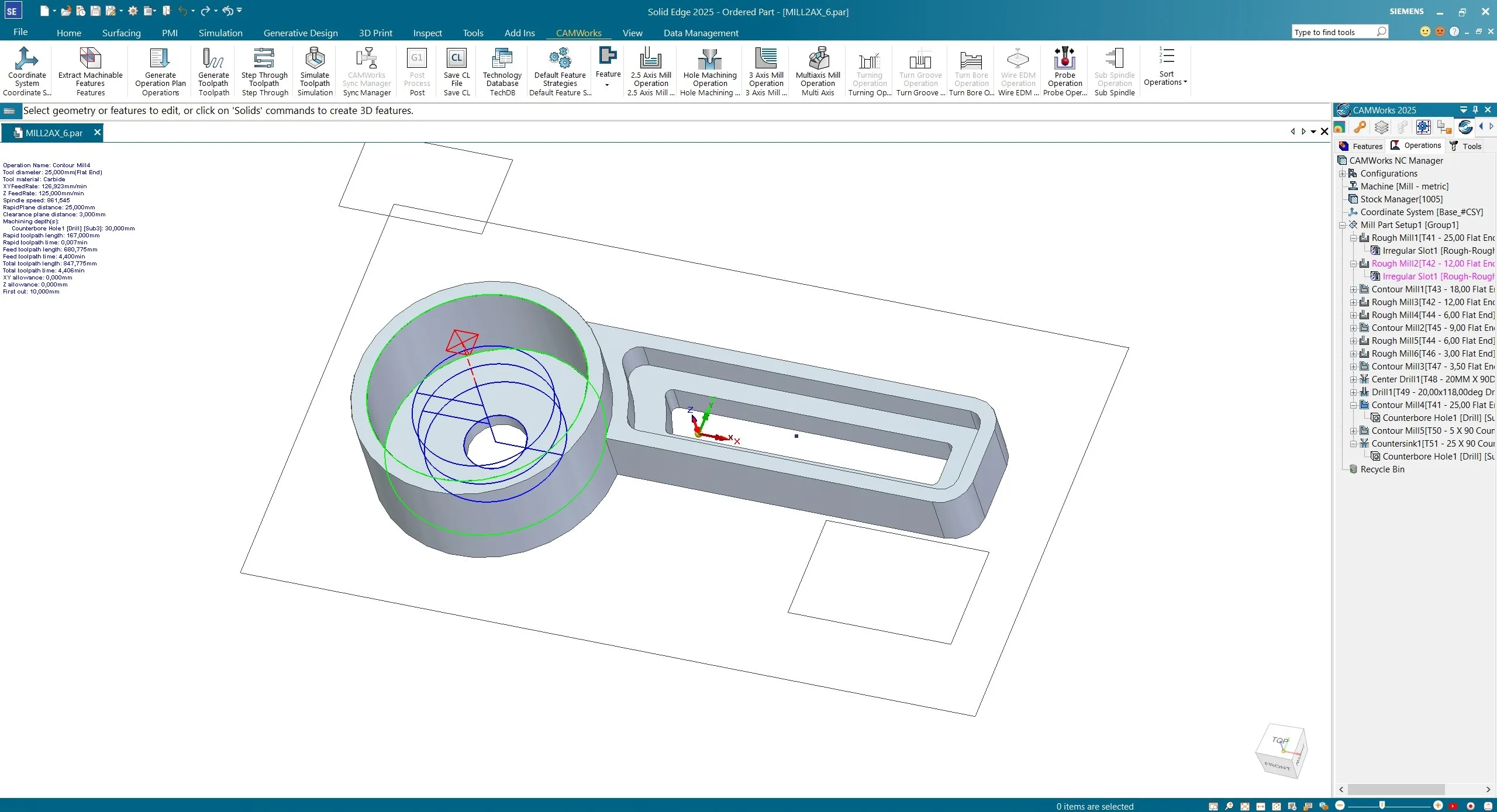Screen dimensions: 1497x812
Task: Open Solid Edge options gear icon
Action: (x=133, y=11)
